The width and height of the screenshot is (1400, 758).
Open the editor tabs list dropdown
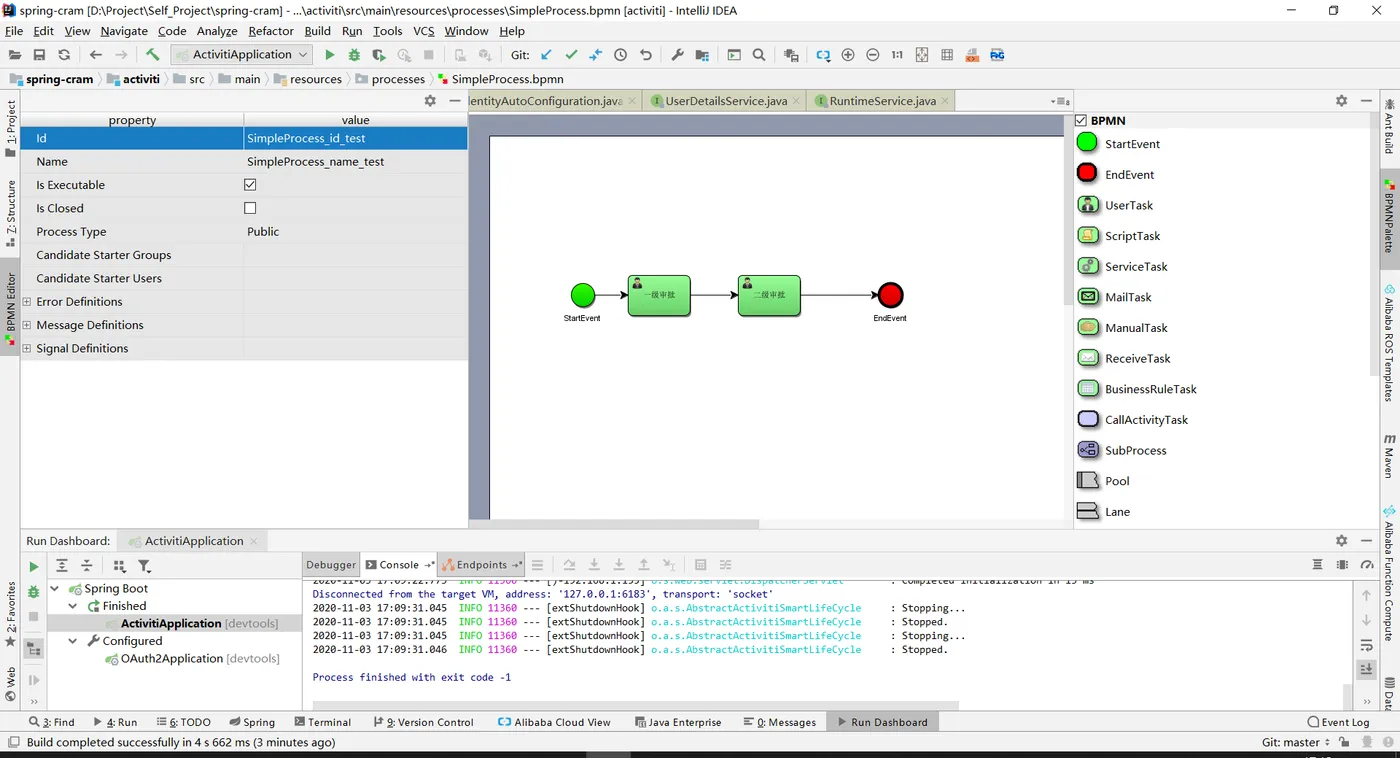(1060, 101)
